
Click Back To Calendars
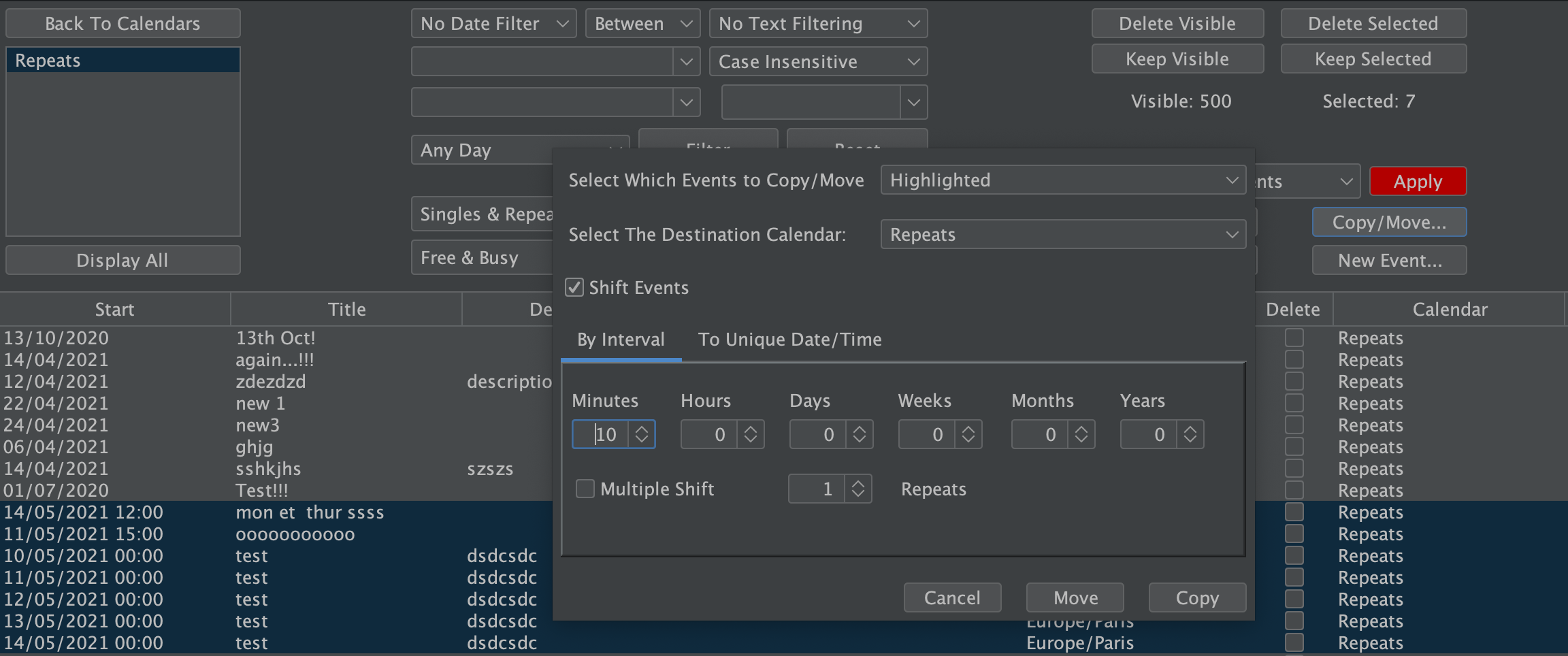click(x=122, y=22)
